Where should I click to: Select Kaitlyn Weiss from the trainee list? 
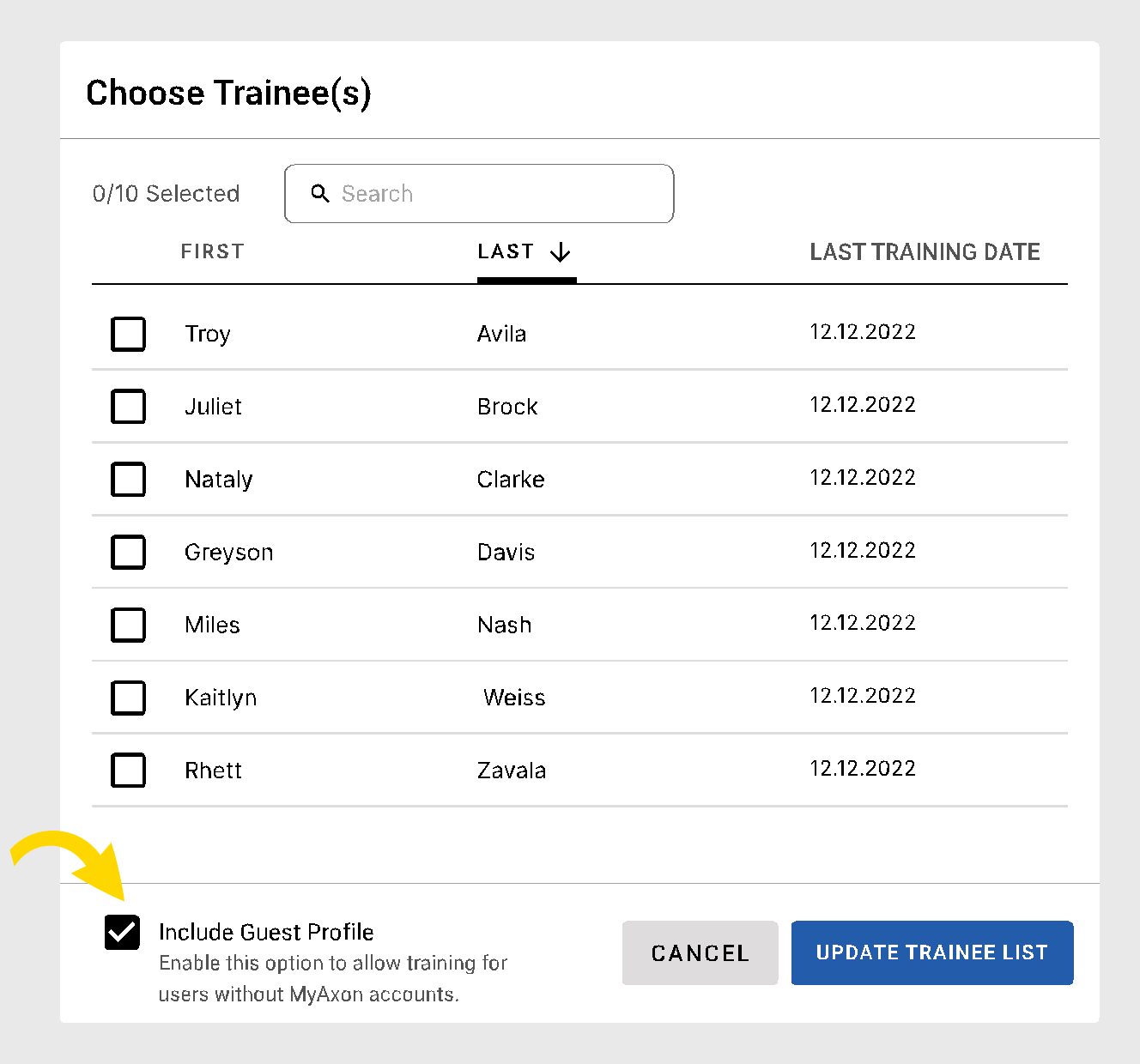click(128, 698)
